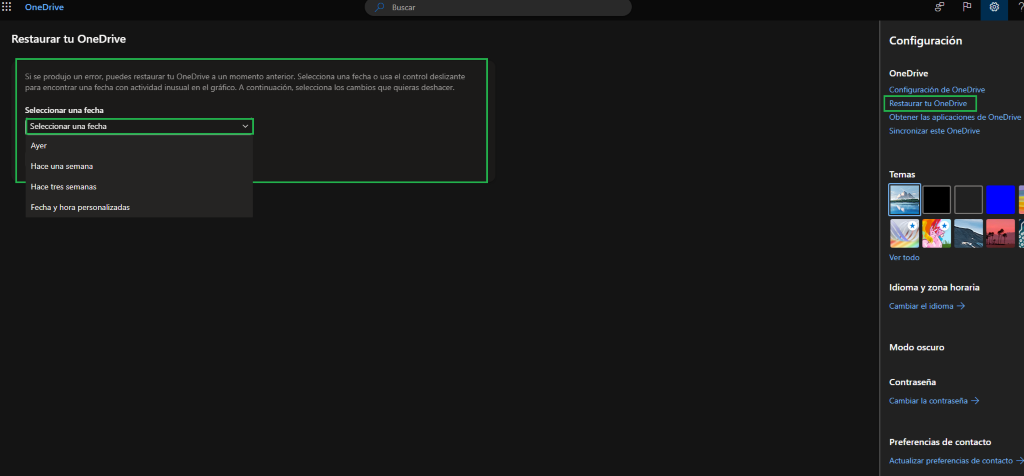
Task: Click the Temas section heading
Action: click(902, 174)
